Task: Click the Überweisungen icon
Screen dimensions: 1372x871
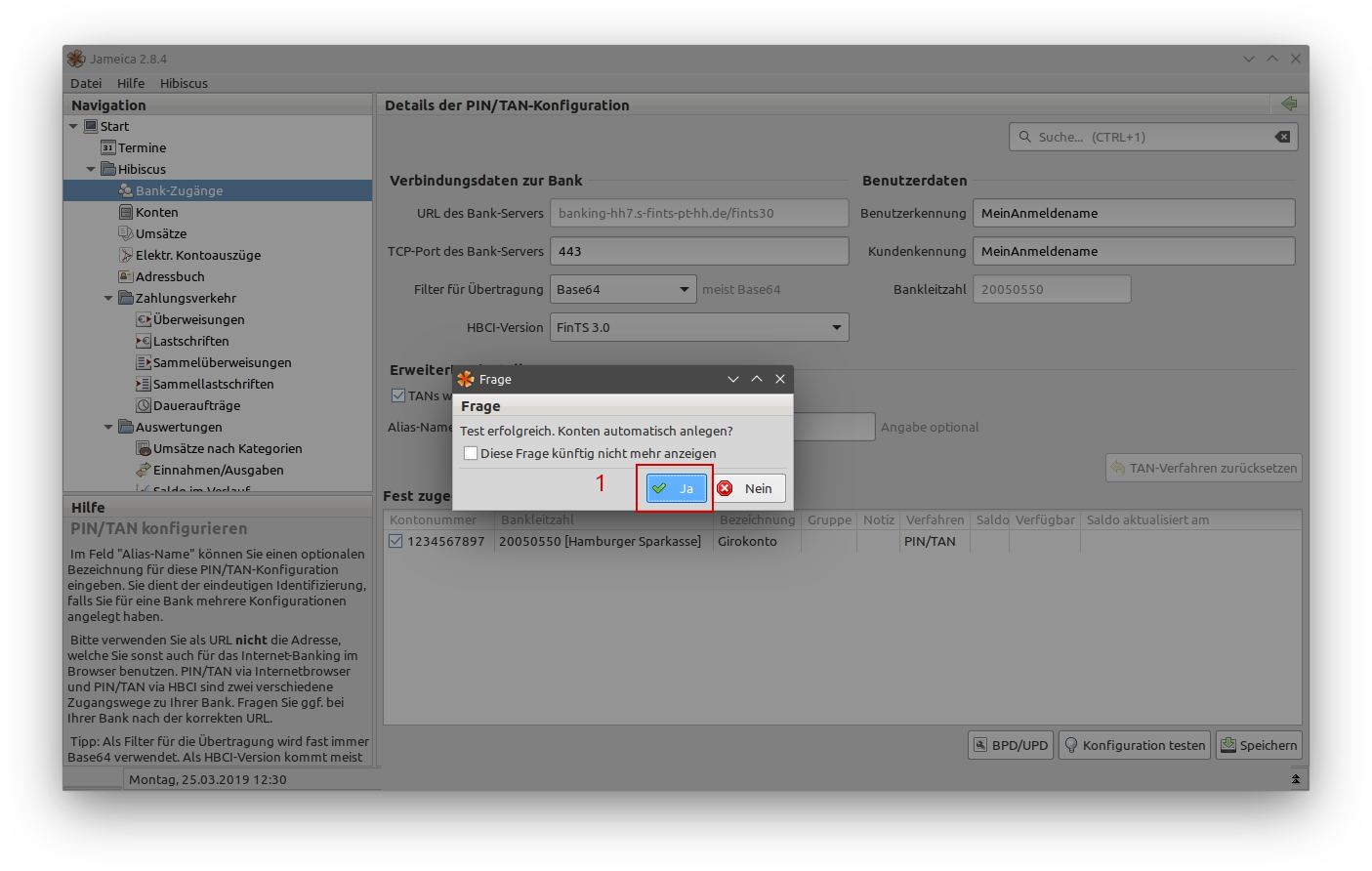Action: (x=144, y=319)
